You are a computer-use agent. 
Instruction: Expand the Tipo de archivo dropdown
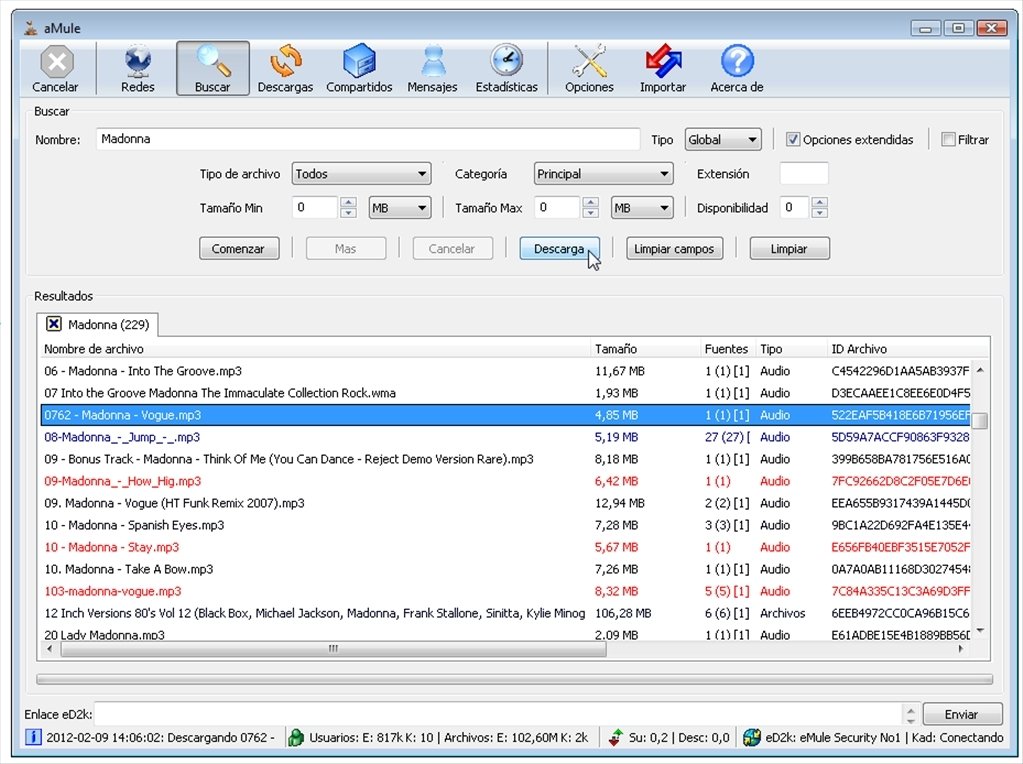click(361, 174)
